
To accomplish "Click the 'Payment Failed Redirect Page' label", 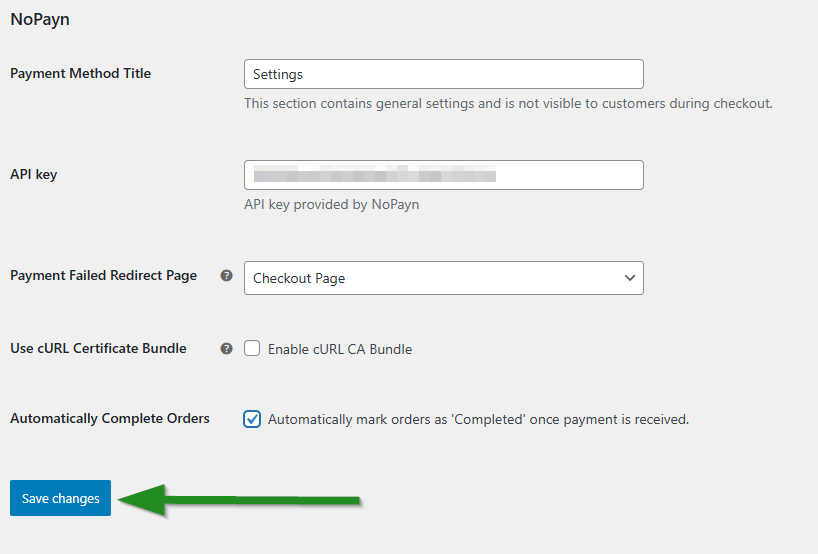I will click(103, 275).
